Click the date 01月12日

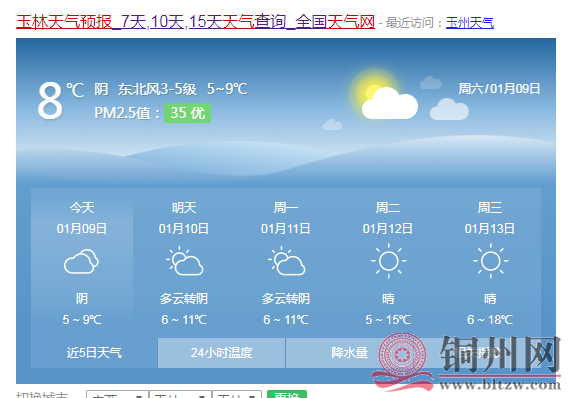[388, 229]
